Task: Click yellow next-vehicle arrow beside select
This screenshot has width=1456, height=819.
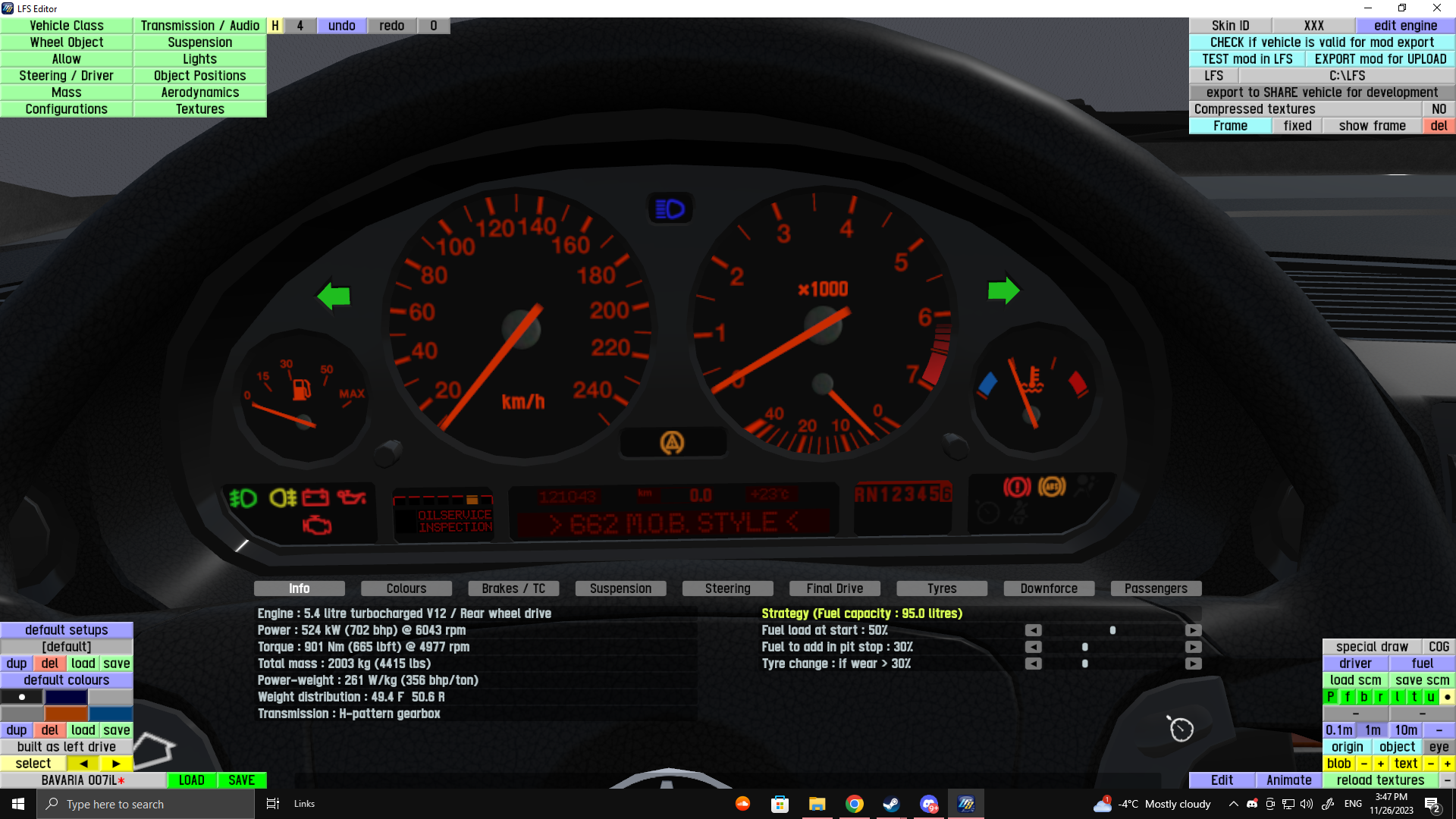Action: point(116,764)
